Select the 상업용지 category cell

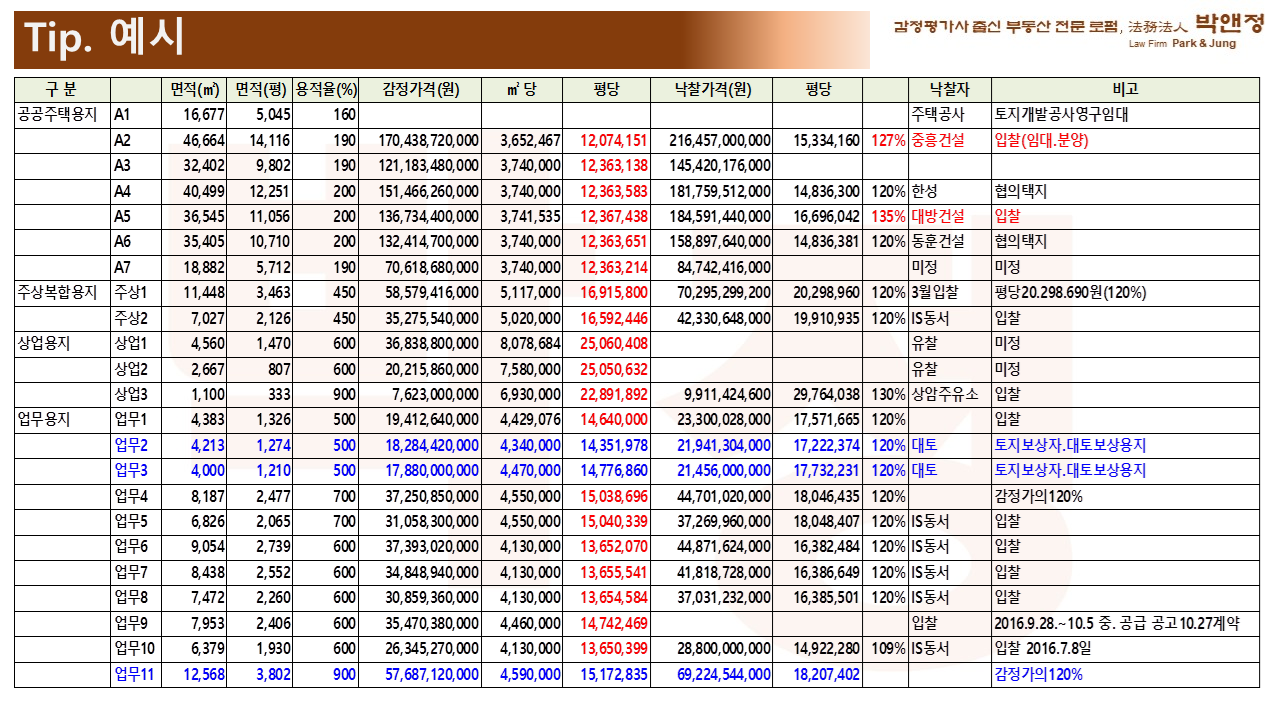(45, 343)
